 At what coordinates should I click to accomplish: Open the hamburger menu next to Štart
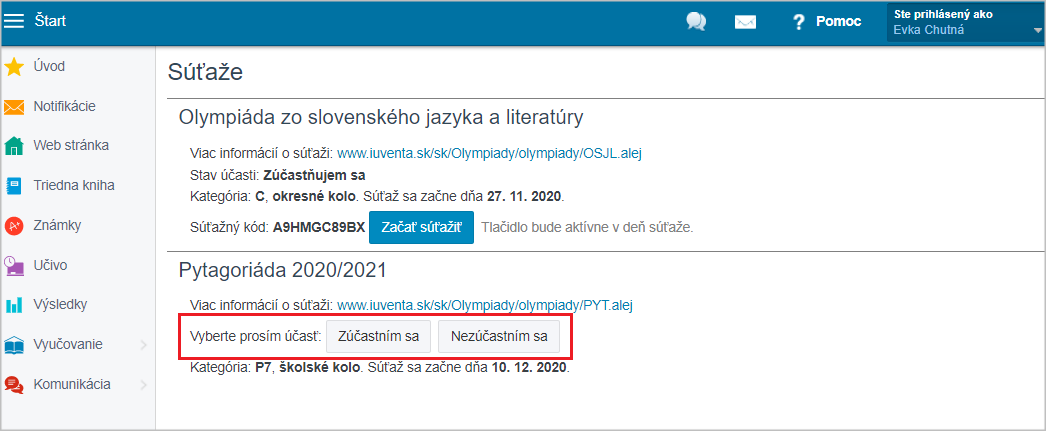coord(13,21)
